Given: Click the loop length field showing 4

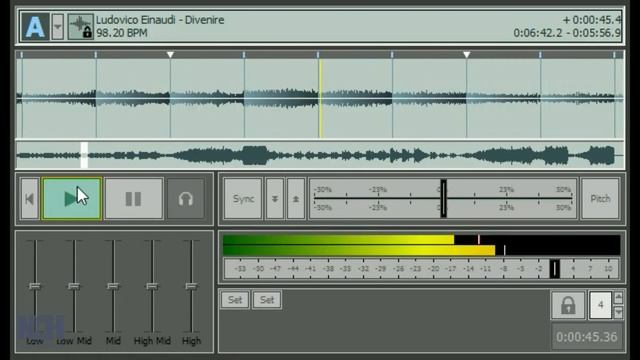Looking at the screenshot, I should pyautogui.click(x=600, y=305).
